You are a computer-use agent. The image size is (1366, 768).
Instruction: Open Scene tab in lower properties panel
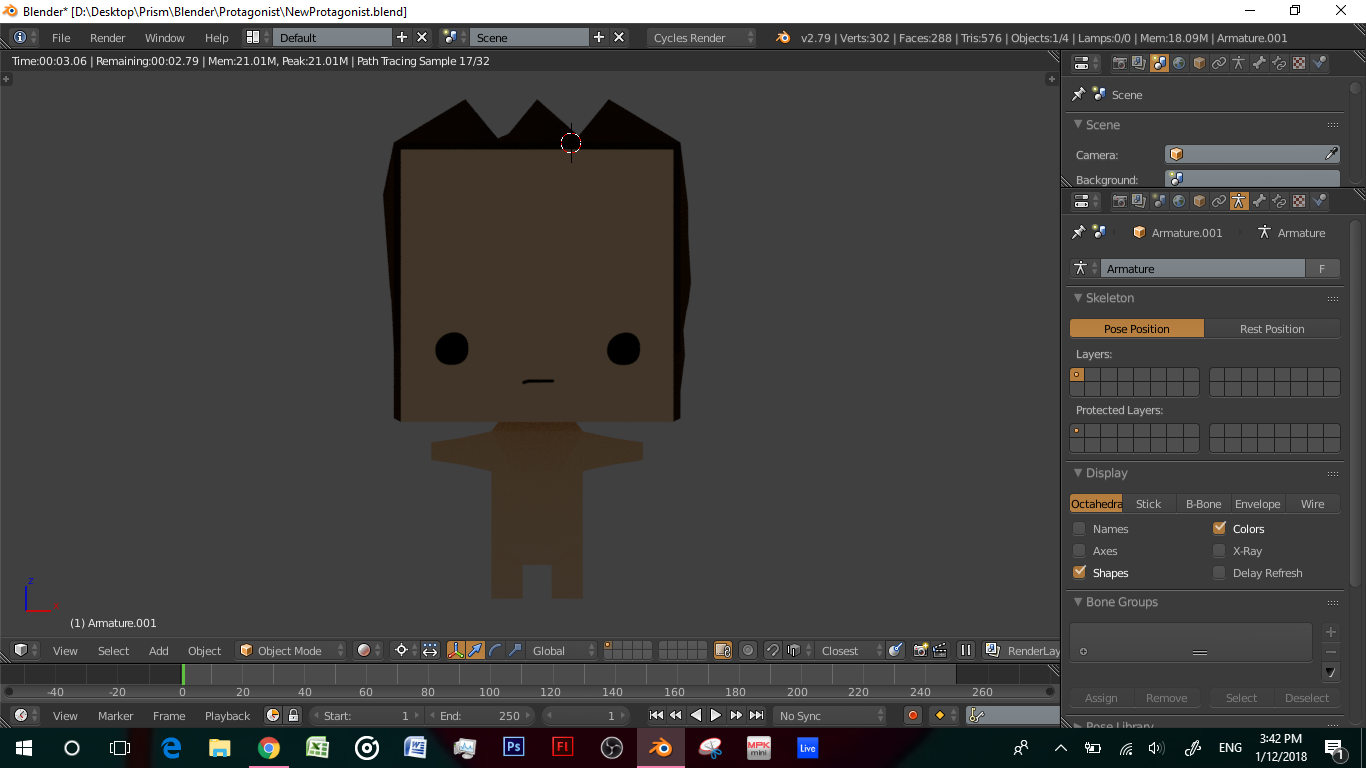coord(1159,201)
